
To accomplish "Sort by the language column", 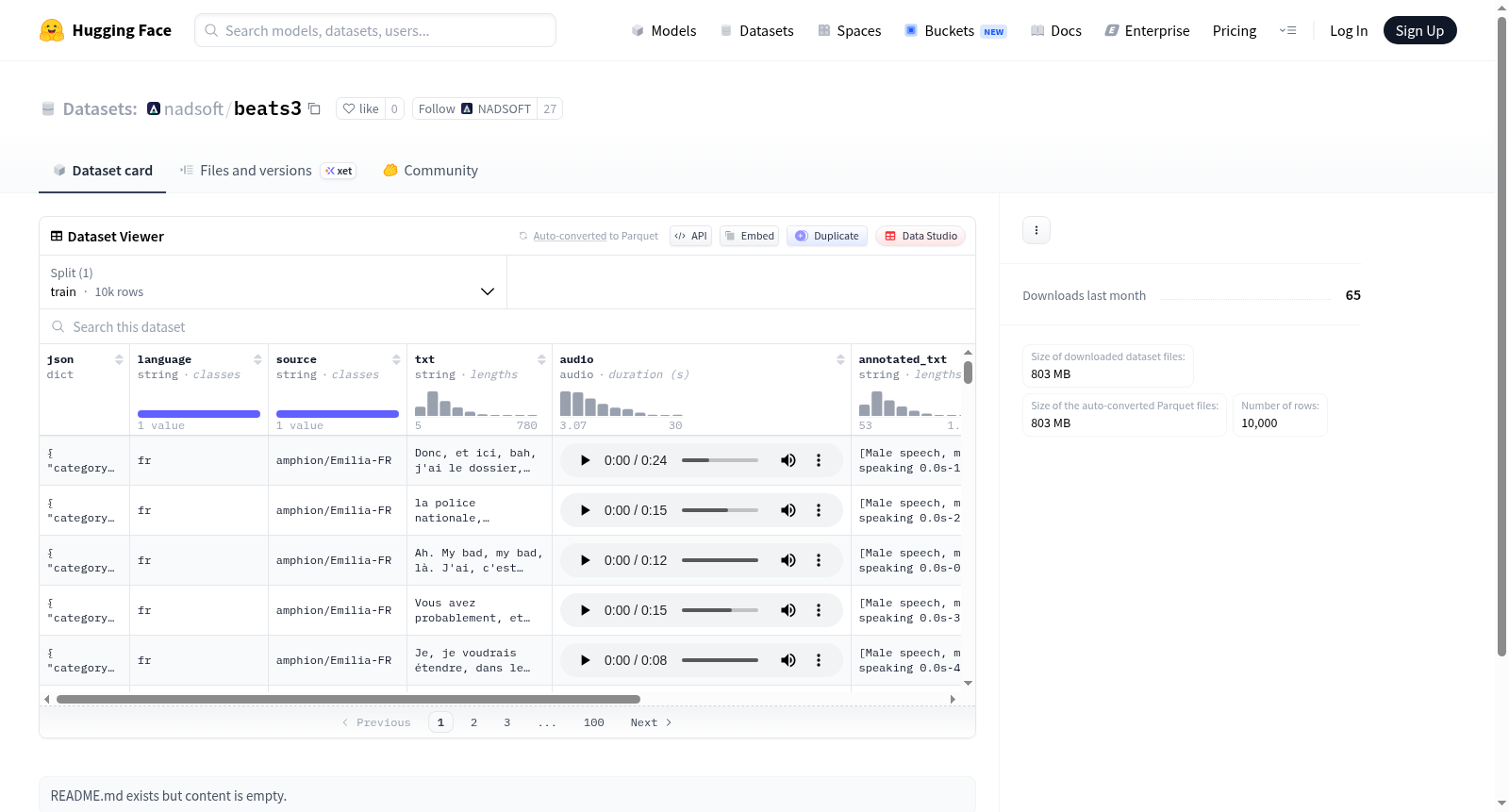I will pyautogui.click(x=257, y=359).
